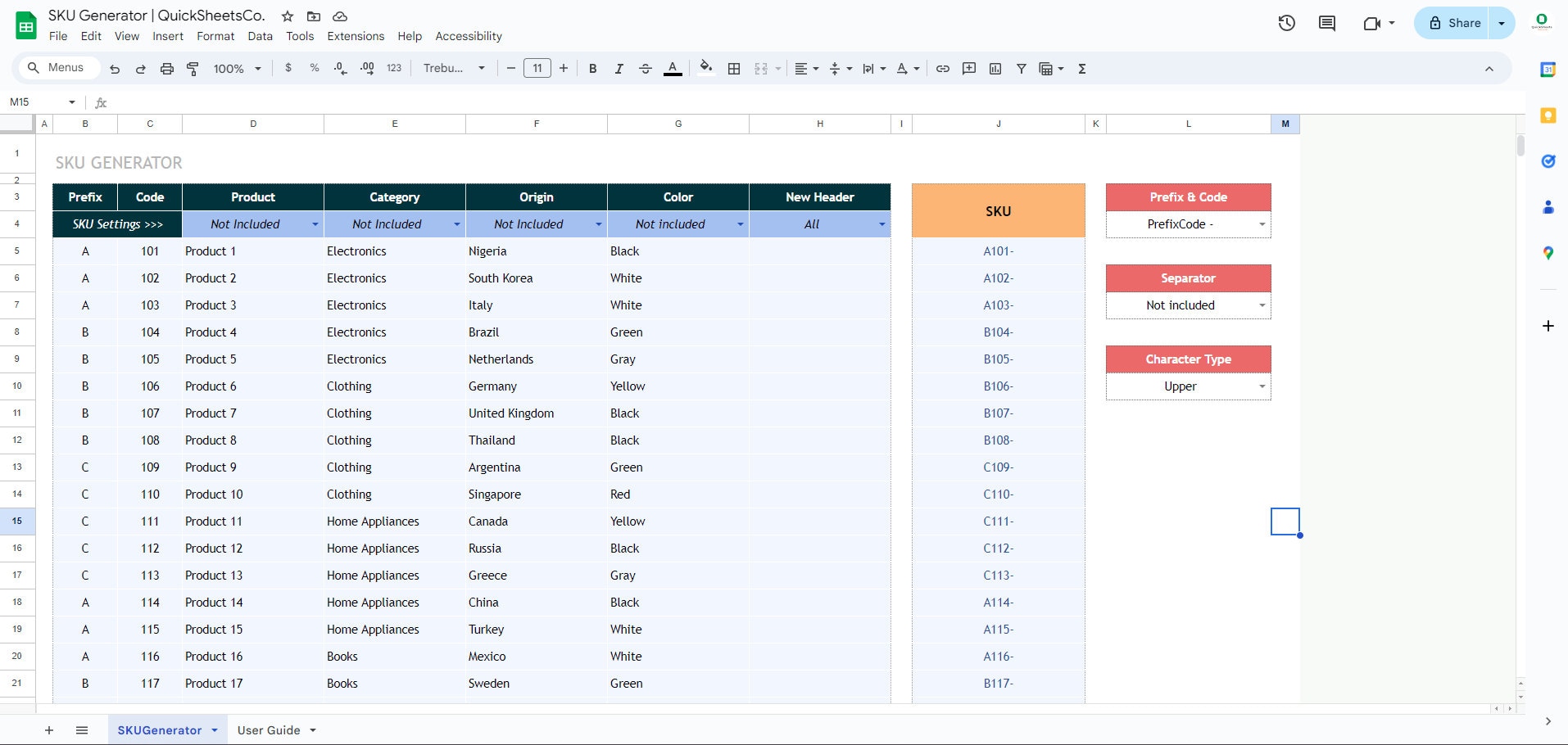Viewport: 1568px width, 745px height.
Task: Insert a link
Action: pyautogui.click(x=941, y=69)
